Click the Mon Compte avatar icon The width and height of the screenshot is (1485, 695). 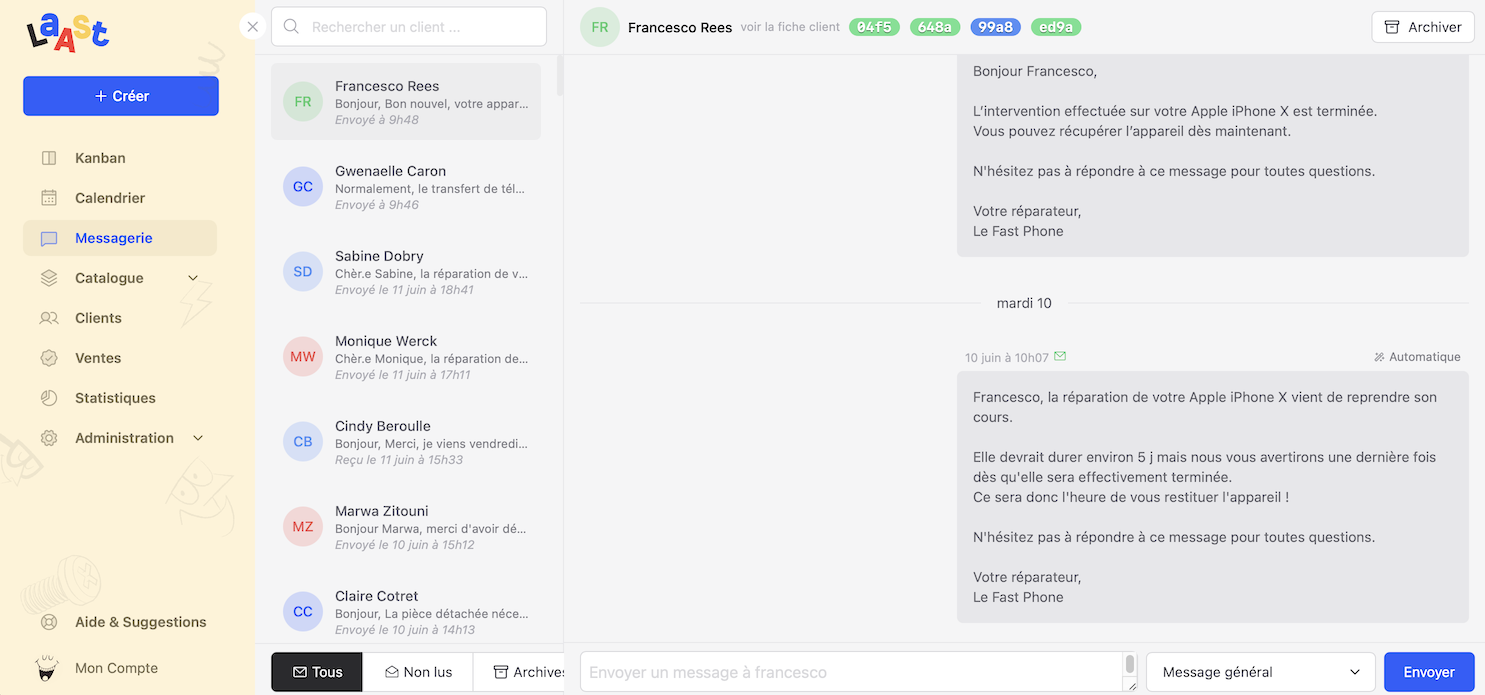pos(47,667)
